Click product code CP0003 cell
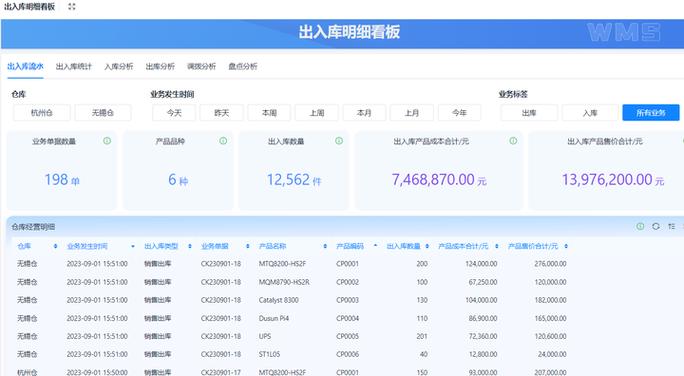 coord(348,300)
